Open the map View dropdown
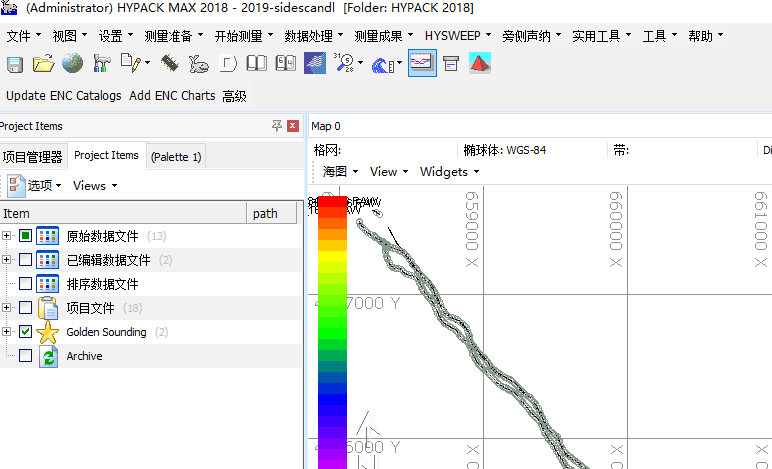772x469 pixels. [x=389, y=172]
